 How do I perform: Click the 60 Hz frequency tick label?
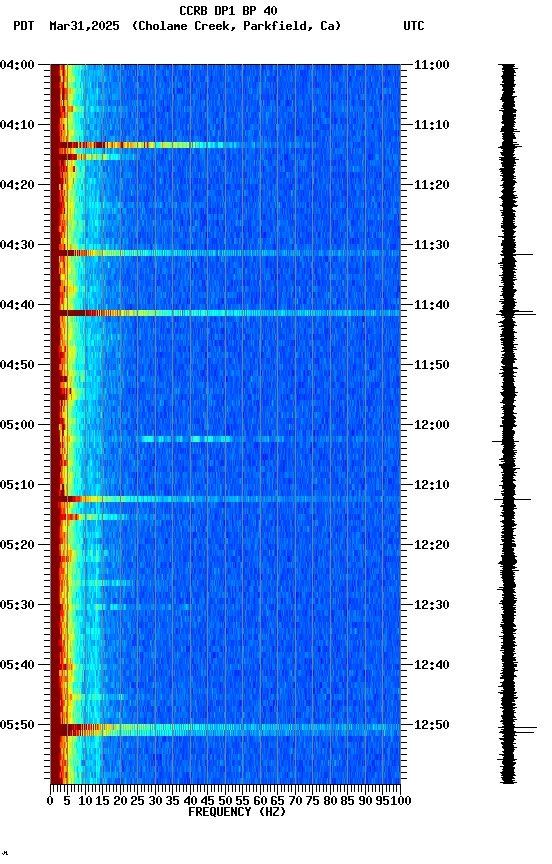[260, 802]
